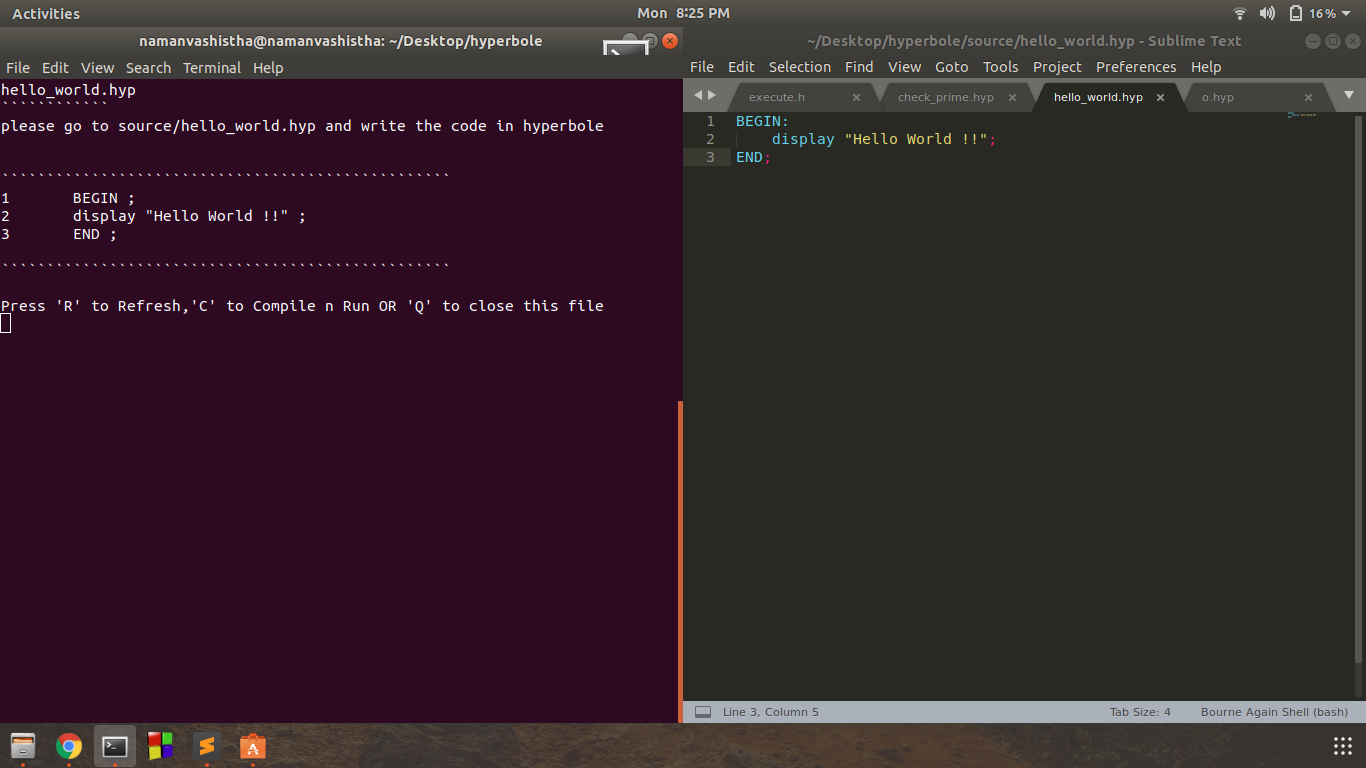Open the volume indicator
The width and height of the screenshot is (1366, 768).
point(1267,13)
